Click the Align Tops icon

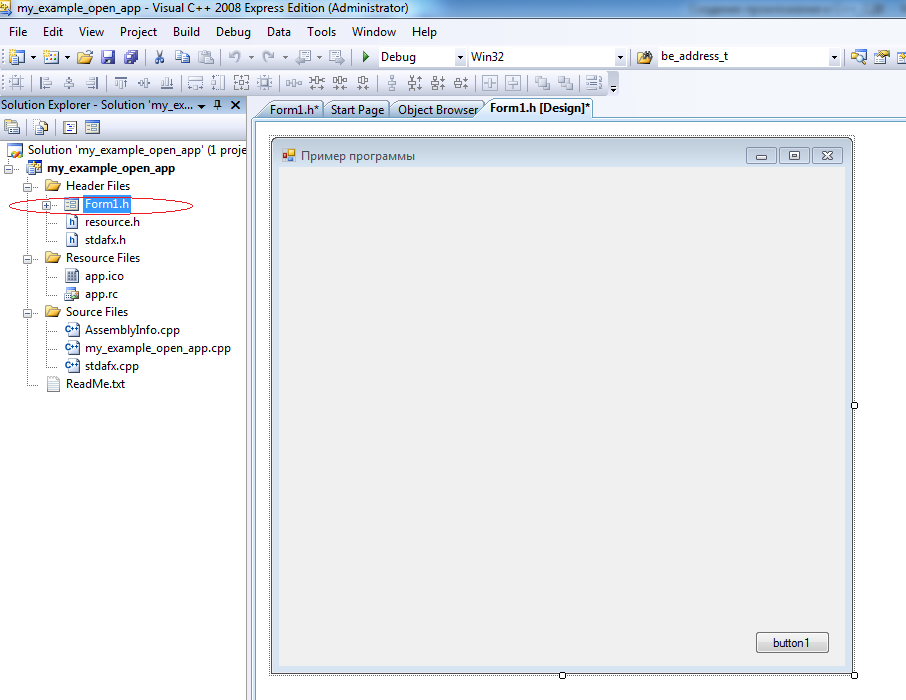[121, 83]
